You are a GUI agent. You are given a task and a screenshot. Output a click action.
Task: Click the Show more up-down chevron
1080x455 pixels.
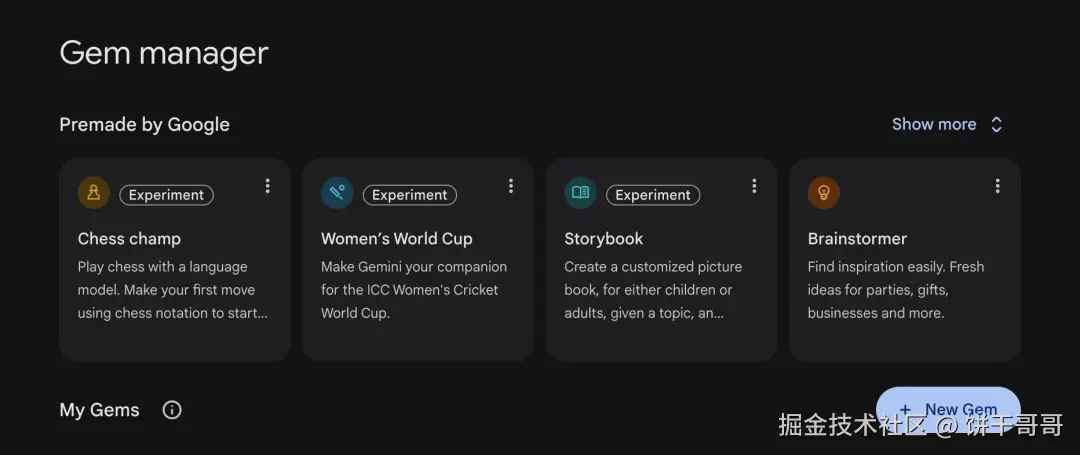pos(996,125)
